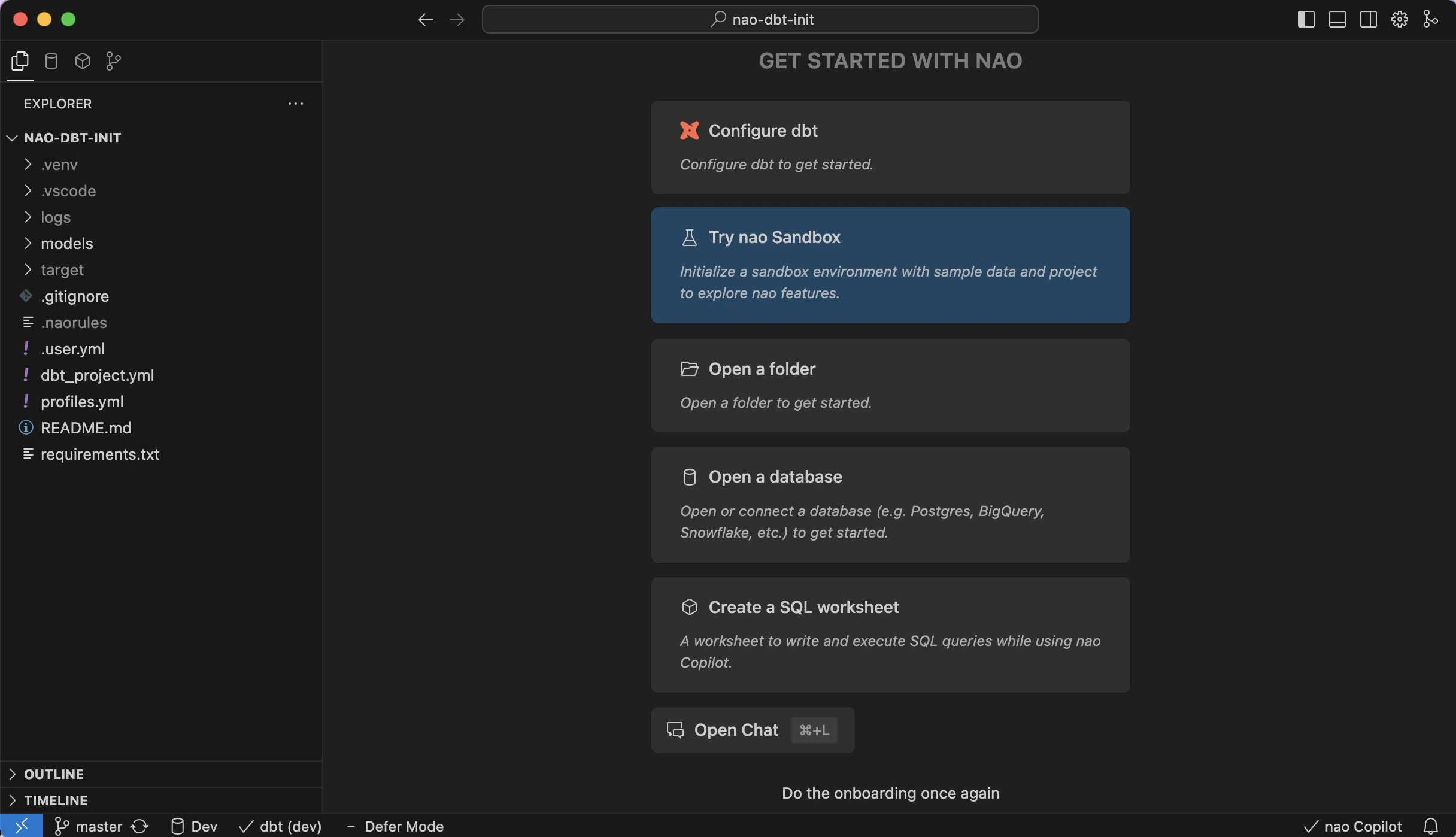
Task: Collapse the NAO-DBT-INIT root folder
Action: pos(162,138)
